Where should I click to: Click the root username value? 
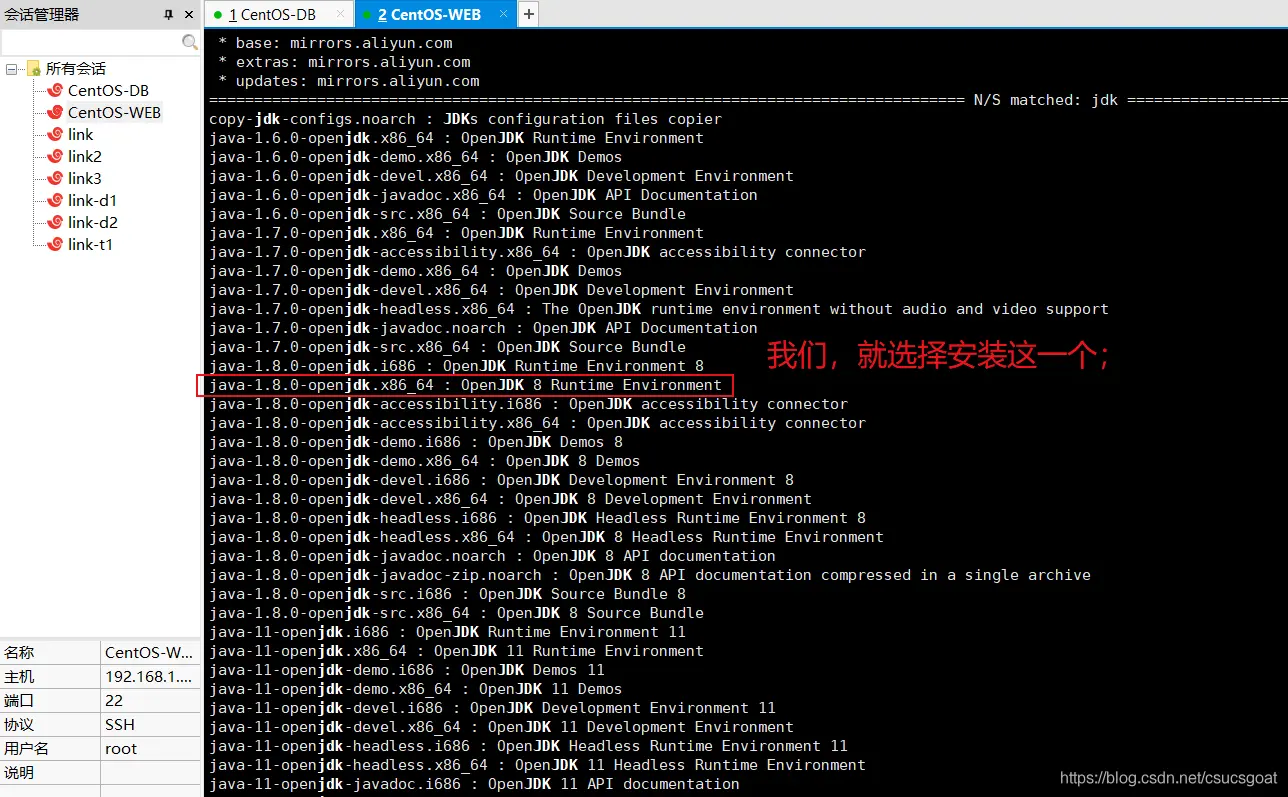pyautogui.click(x=150, y=749)
